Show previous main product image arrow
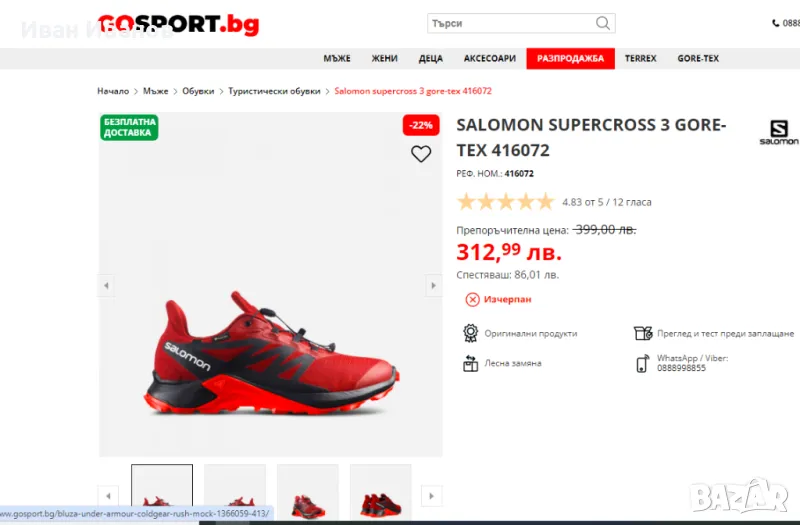Viewport: 800px width, 525px height. click(x=106, y=285)
